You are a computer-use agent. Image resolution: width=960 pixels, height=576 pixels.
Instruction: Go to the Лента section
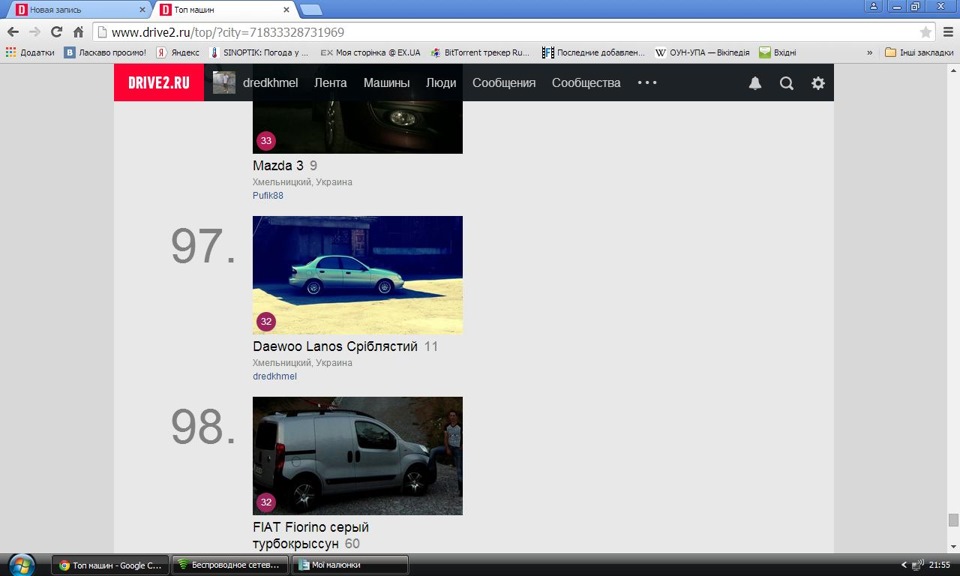[x=331, y=83]
